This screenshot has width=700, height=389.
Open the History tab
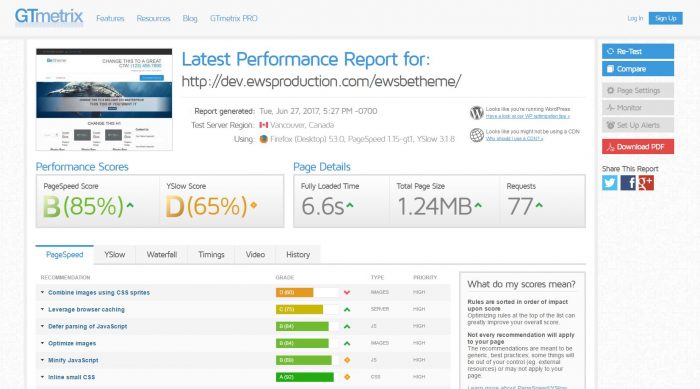(x=298, y=255)
